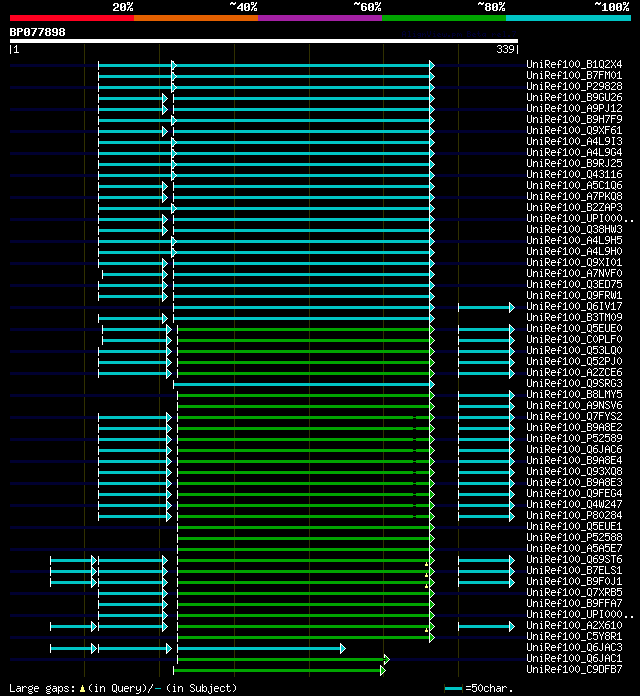
Task: Click subject name UniRef100_Q4W247
Action: tap(574, 504)
